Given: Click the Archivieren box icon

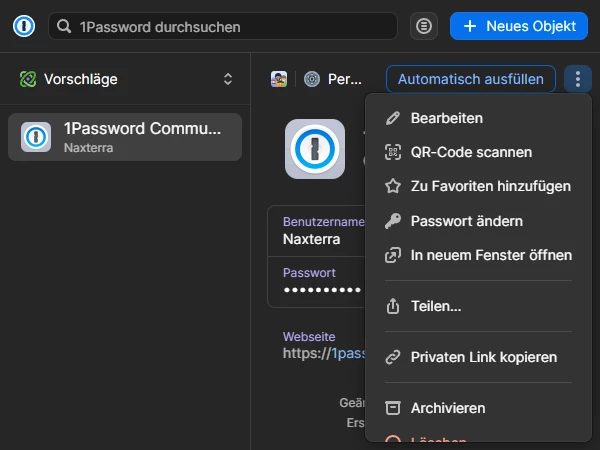Looking at the screenshot, I should point(393,408).
